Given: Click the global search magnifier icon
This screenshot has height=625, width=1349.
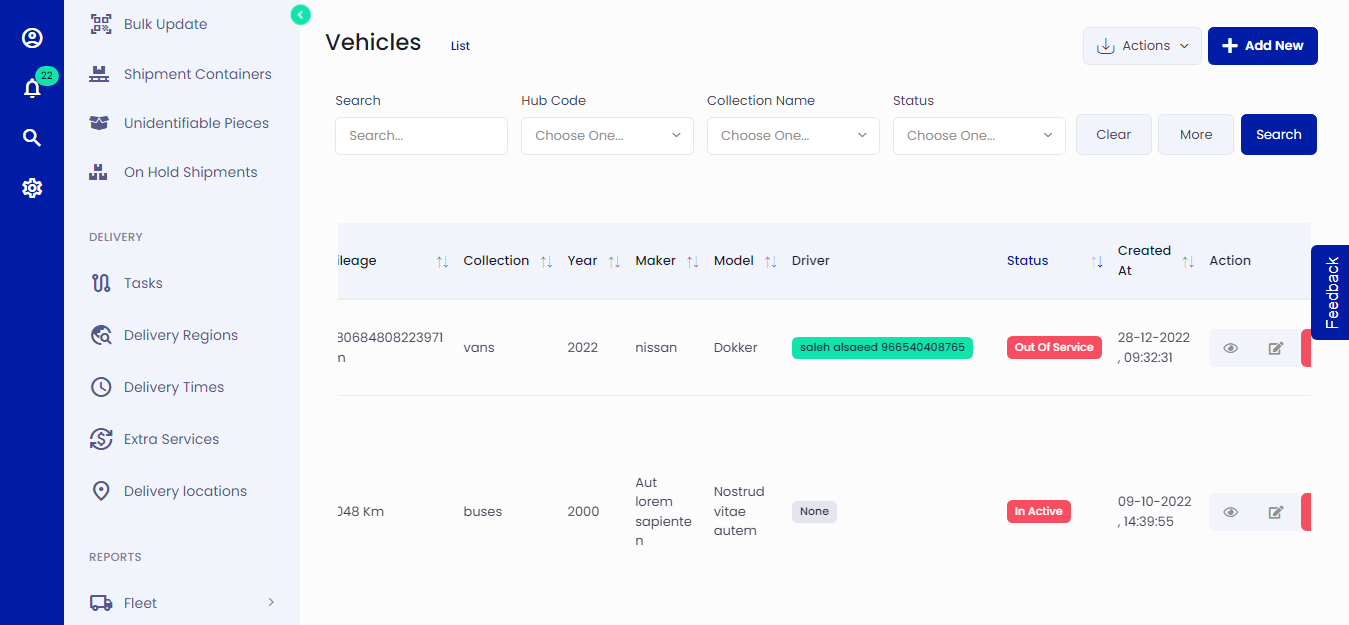Looking at the screenshot, I should pyautogui.click(x=32, y=137).
